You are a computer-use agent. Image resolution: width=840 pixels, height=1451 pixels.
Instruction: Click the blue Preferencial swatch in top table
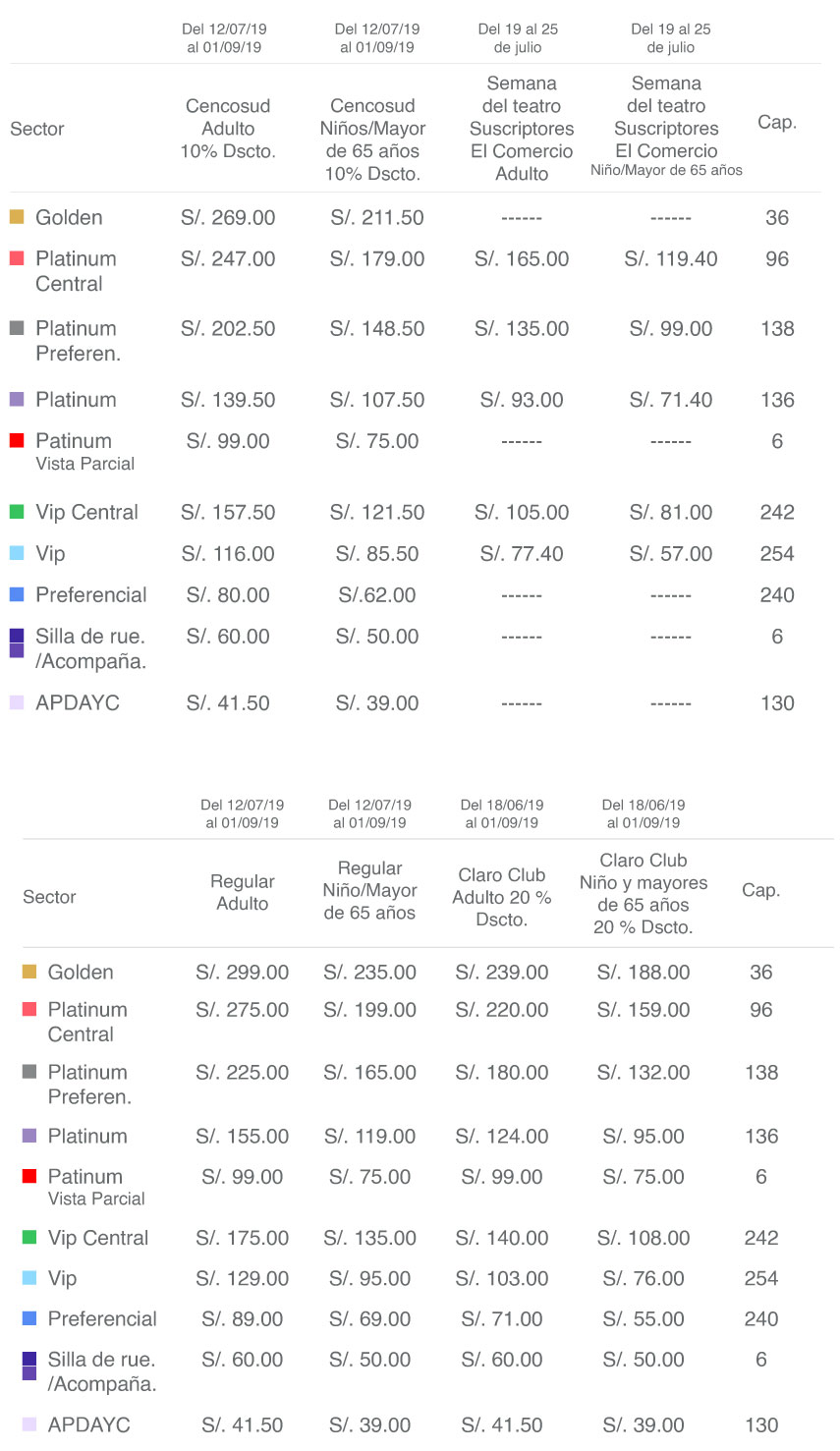17,594
